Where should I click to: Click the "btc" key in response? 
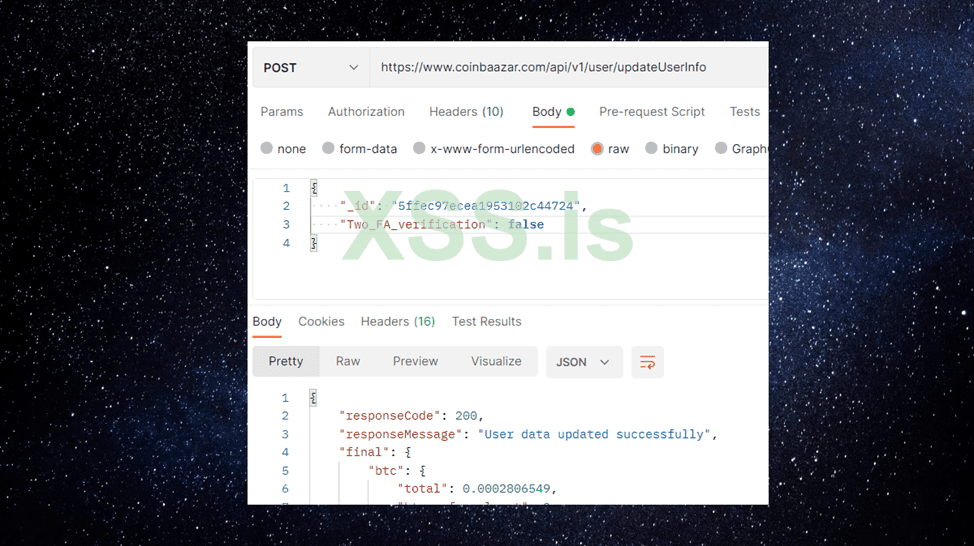pyautogui.click(x=386, y=471)
